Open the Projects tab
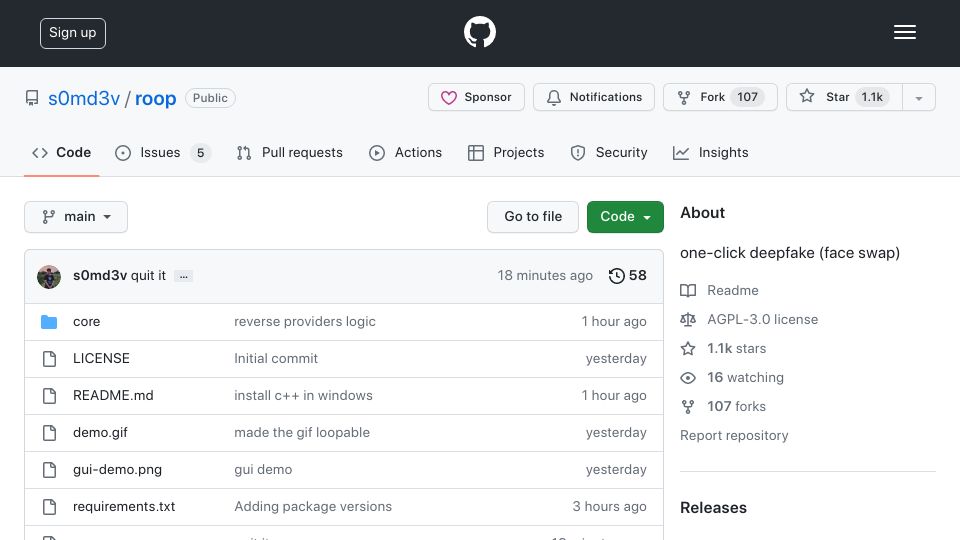This screenshot has height=540, width=960. click(x=506, y=152)
